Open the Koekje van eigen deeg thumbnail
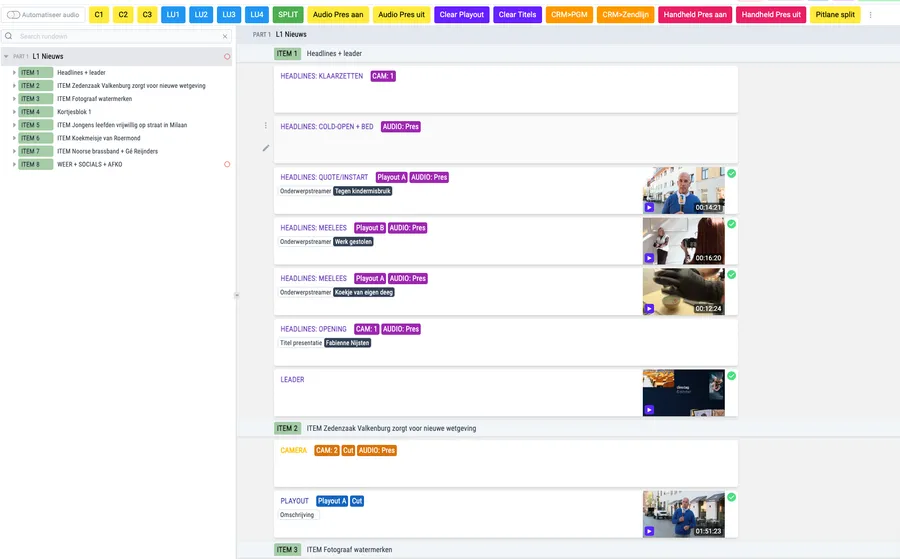The width and height of the screenshot is (900, 559). [684, 292]
